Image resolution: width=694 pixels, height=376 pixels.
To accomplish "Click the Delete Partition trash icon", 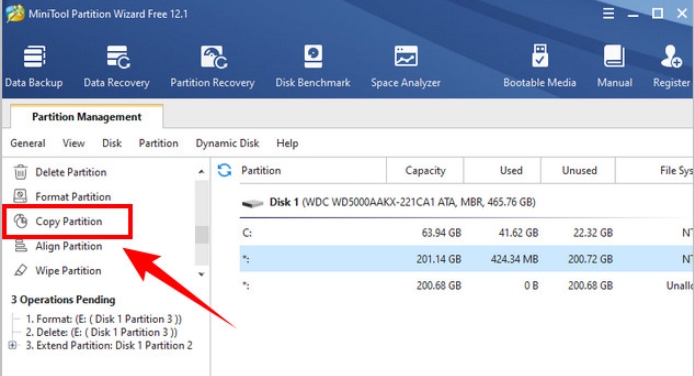I will coord(20,172).
